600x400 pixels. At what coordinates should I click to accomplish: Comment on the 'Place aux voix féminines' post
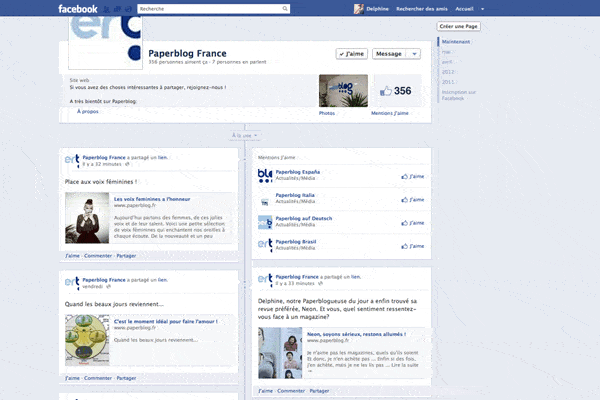98,256
